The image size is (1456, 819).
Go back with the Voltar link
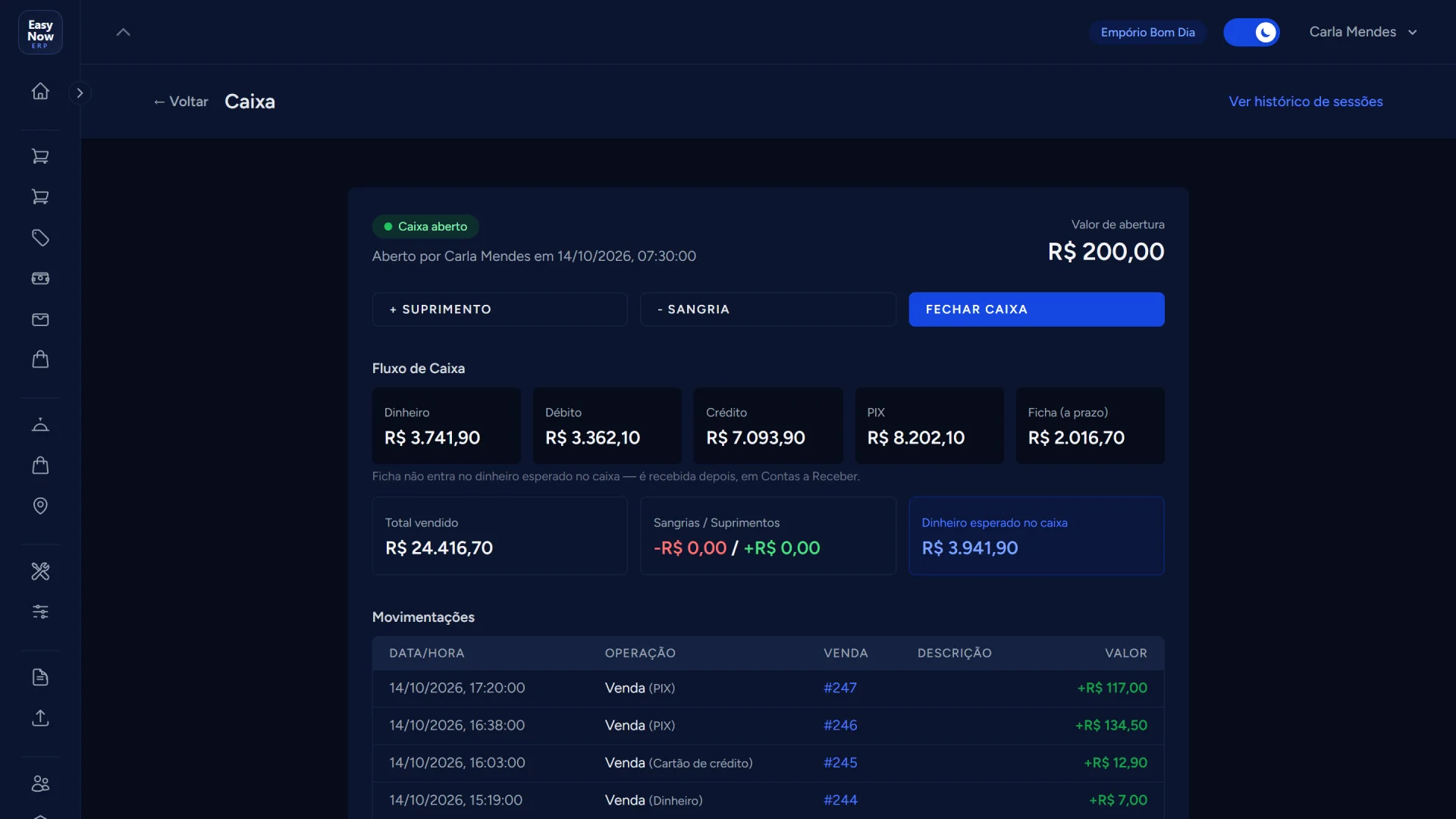coord(180,102)
